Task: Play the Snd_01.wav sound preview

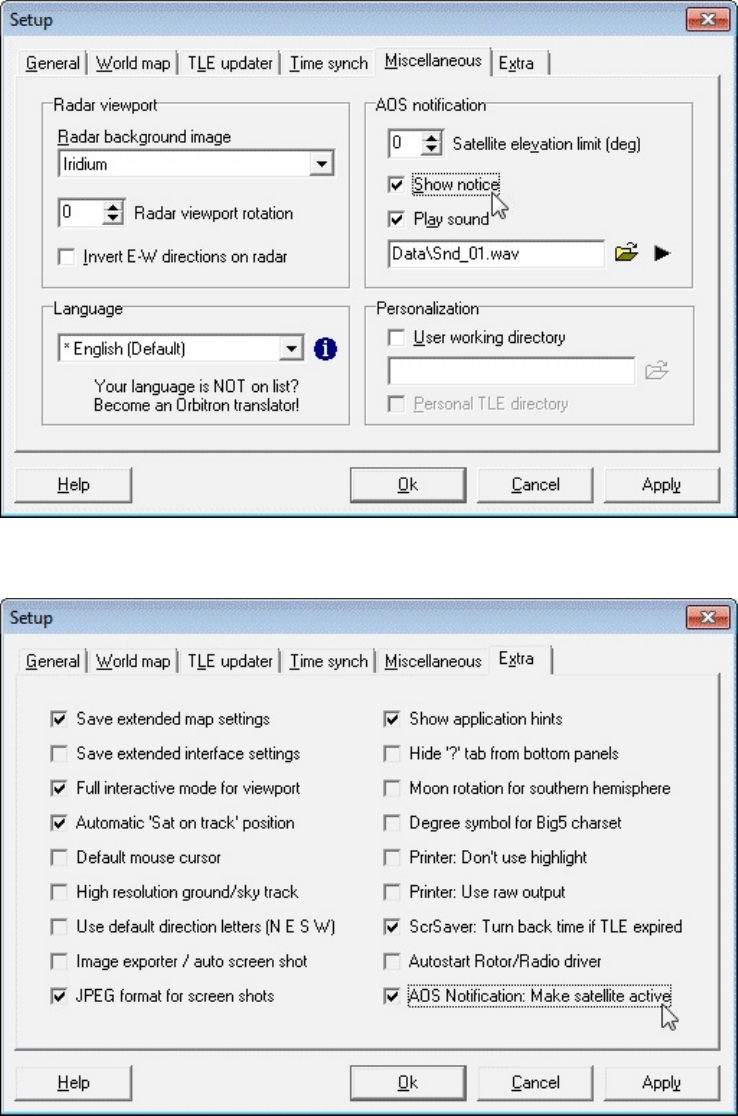Action: click(662, 253)
